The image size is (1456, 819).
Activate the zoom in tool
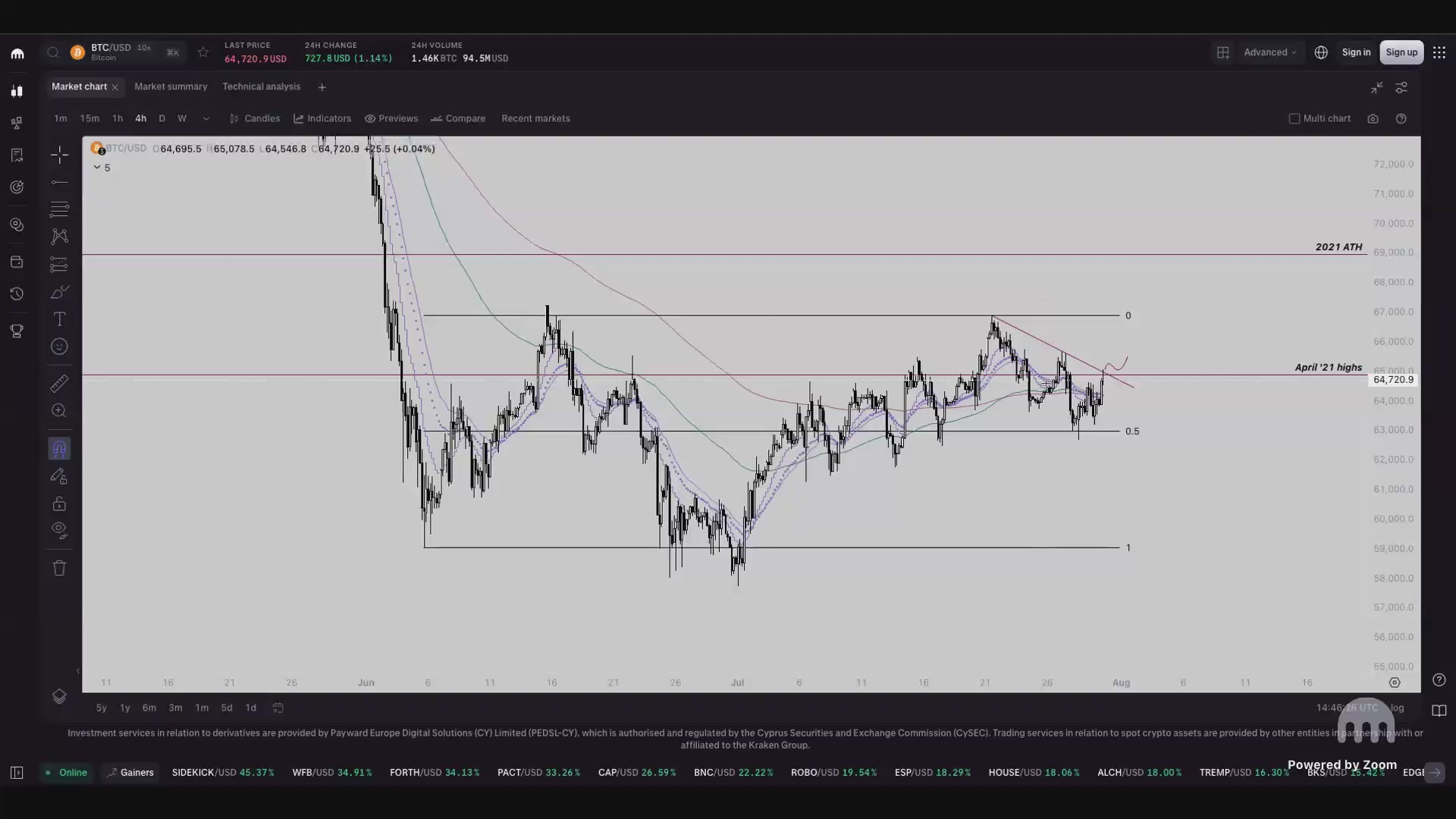coord(59,411)
